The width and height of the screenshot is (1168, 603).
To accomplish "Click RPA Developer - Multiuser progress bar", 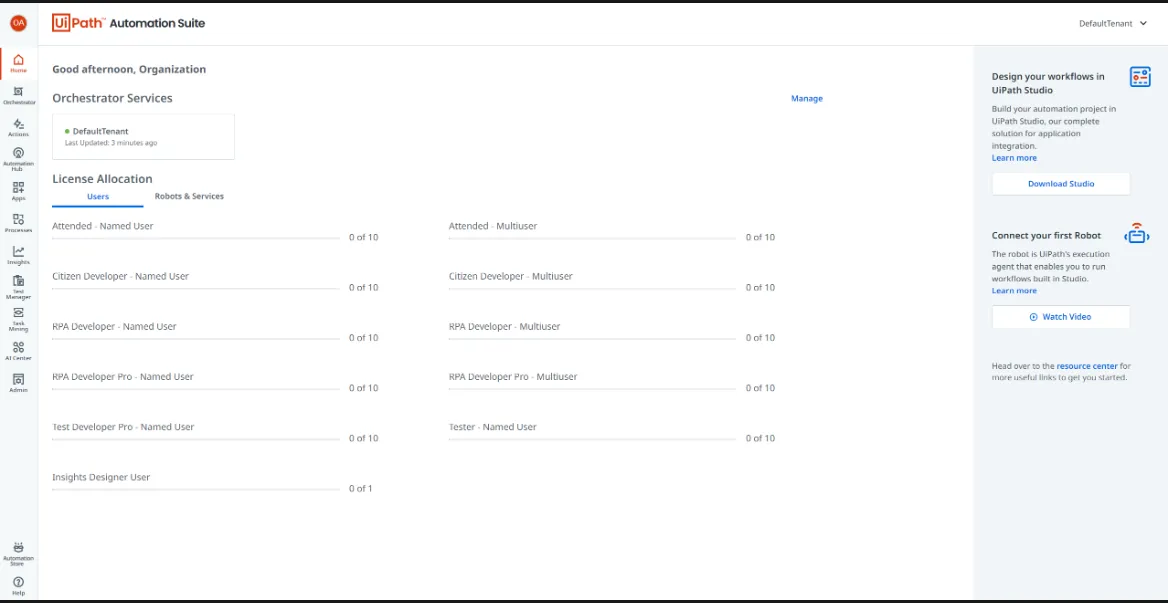I will tap(592, 339).
